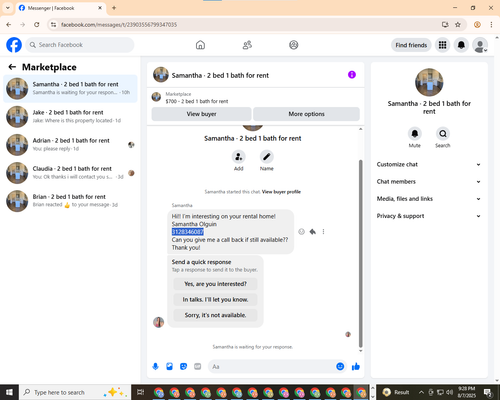Click the View buyer button
This screenshot has height=400, width=500.
click(201, 114)
